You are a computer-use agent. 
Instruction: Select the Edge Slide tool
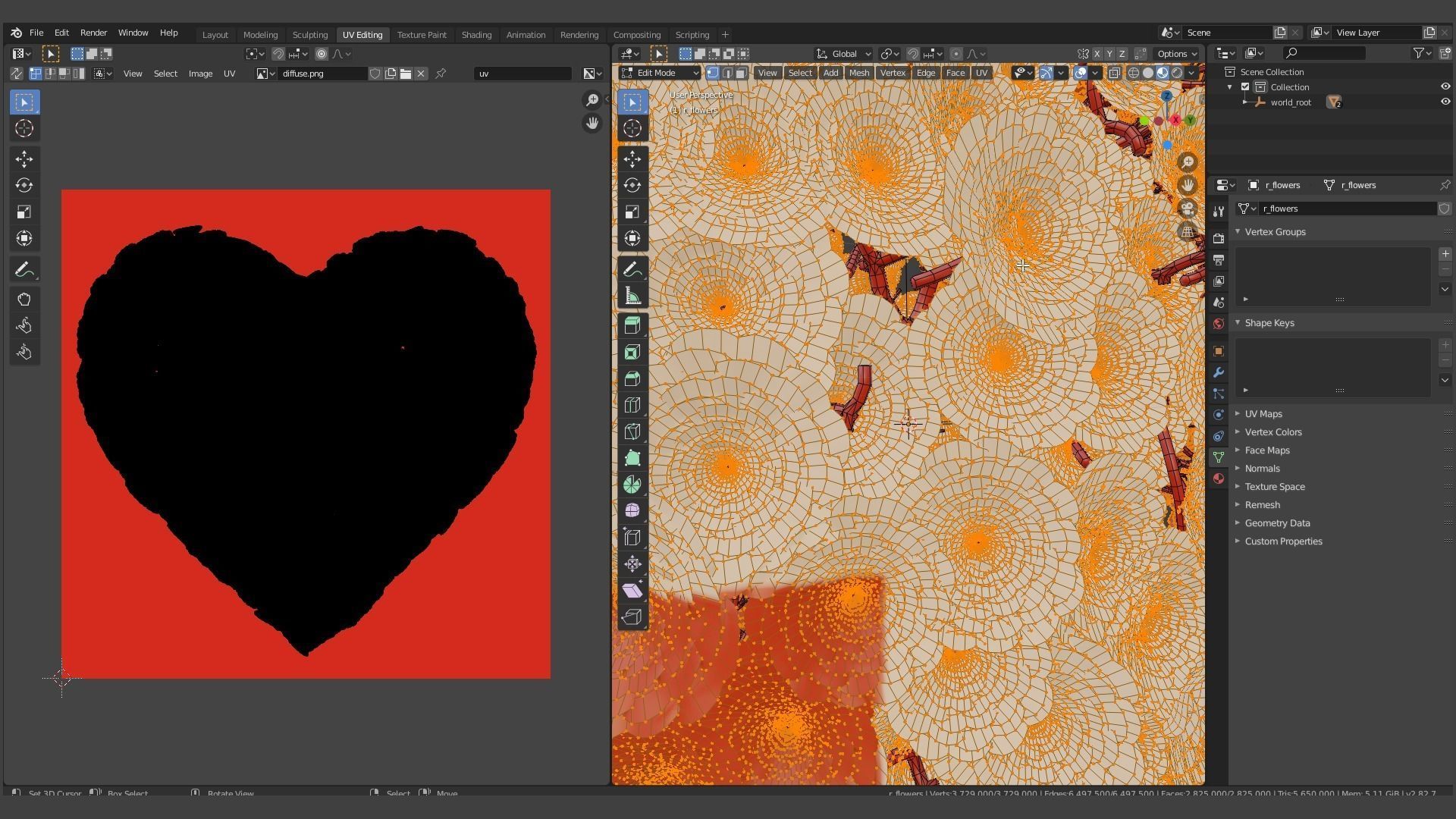point(632,538)
